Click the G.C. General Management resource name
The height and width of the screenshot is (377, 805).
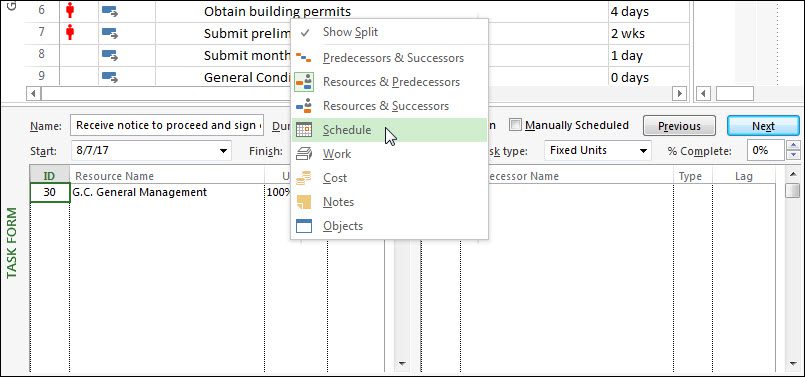[141, 192]
